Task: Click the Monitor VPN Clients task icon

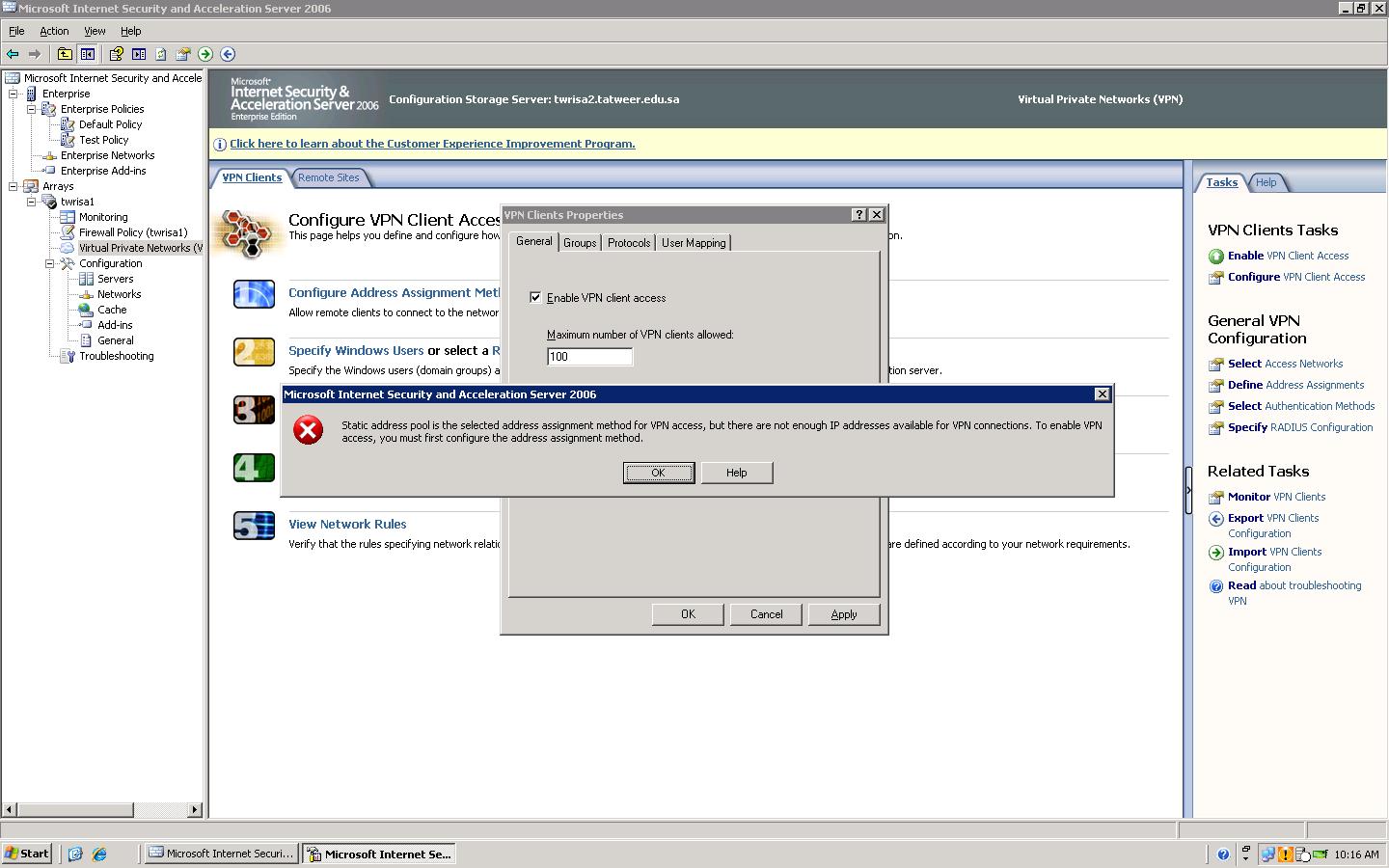Action: tap(1216, 498)
